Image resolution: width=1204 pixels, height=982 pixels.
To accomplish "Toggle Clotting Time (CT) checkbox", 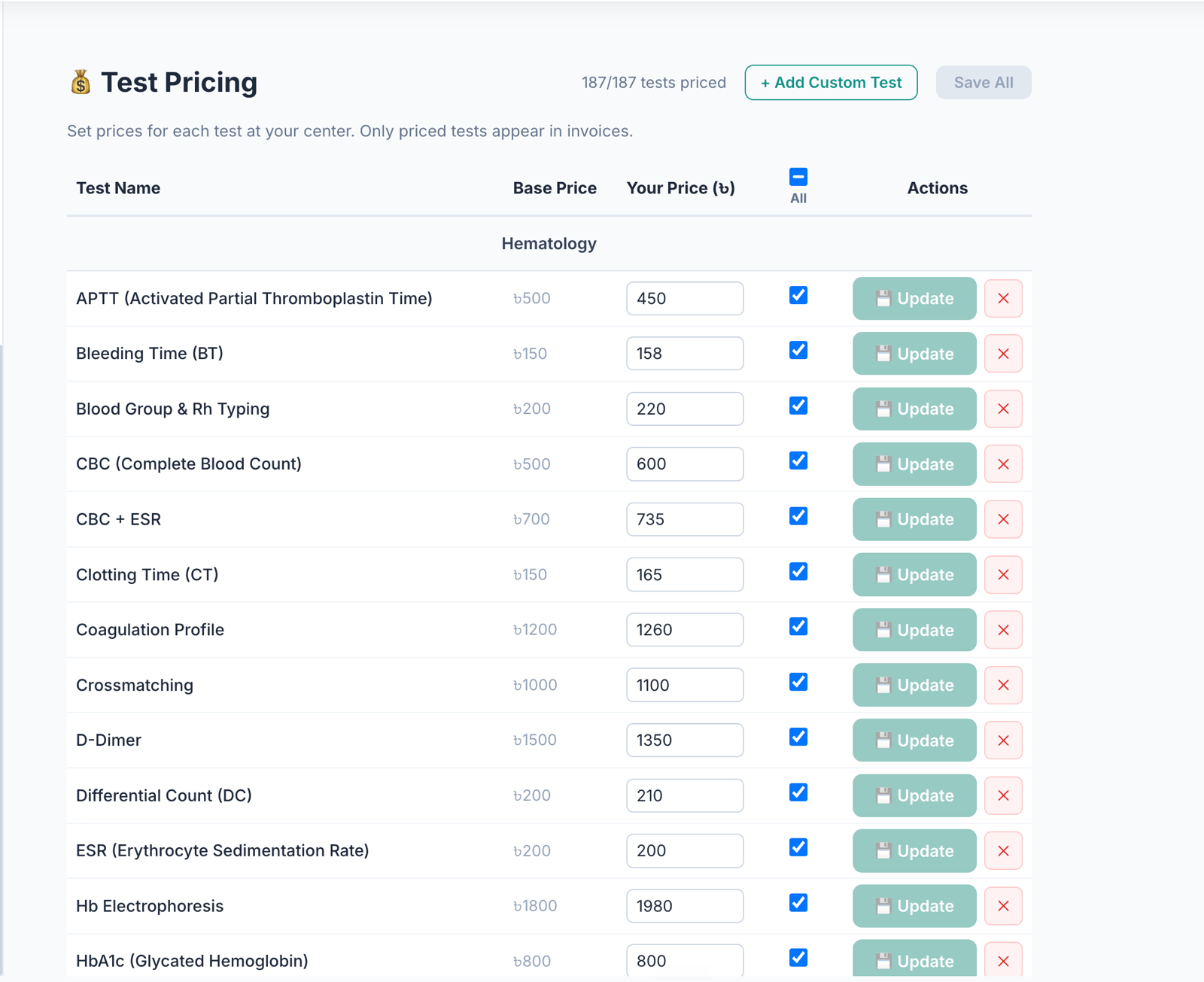I will pos(798,571).
